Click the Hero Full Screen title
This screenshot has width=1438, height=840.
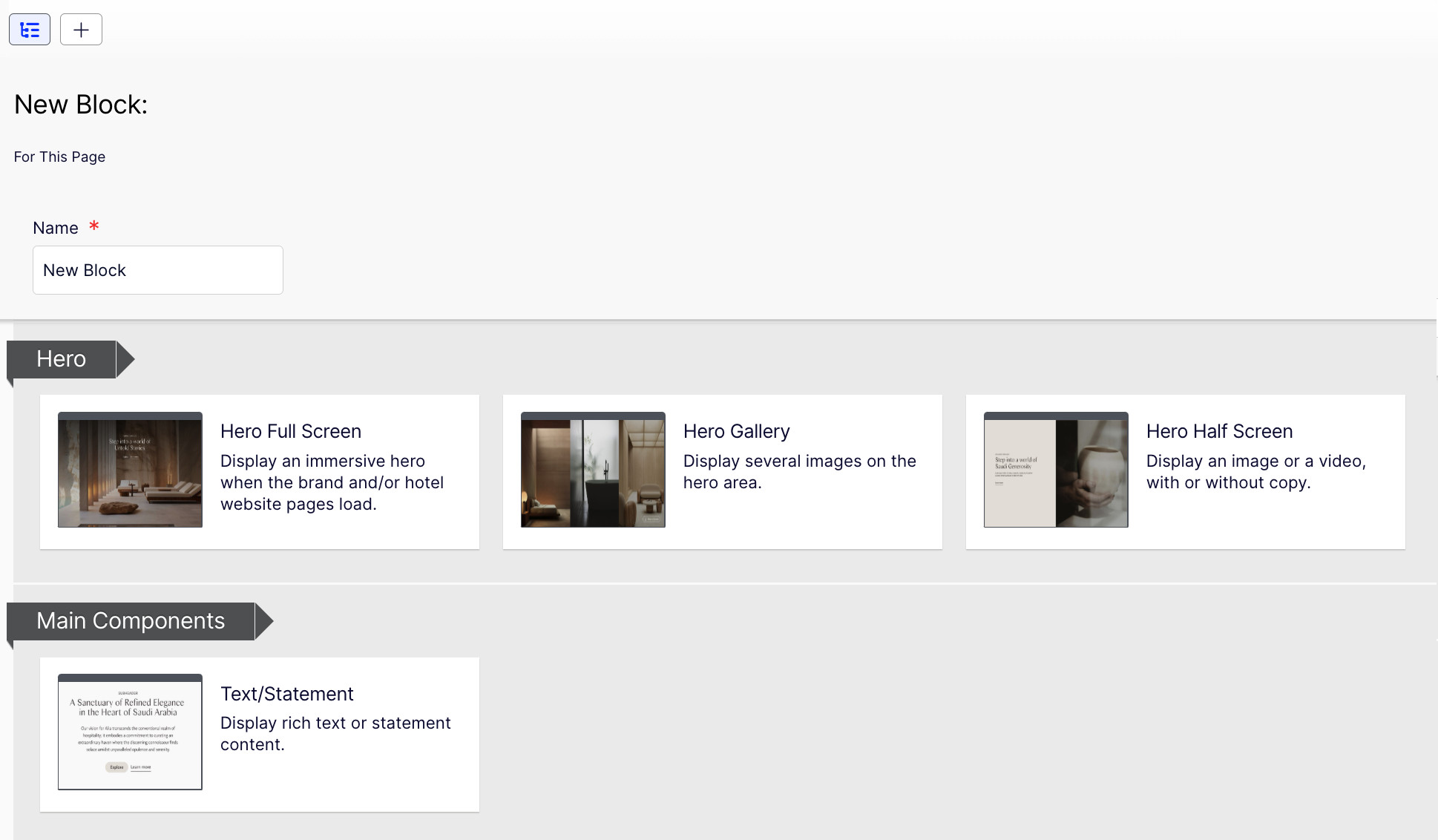(x=291, y=431)
